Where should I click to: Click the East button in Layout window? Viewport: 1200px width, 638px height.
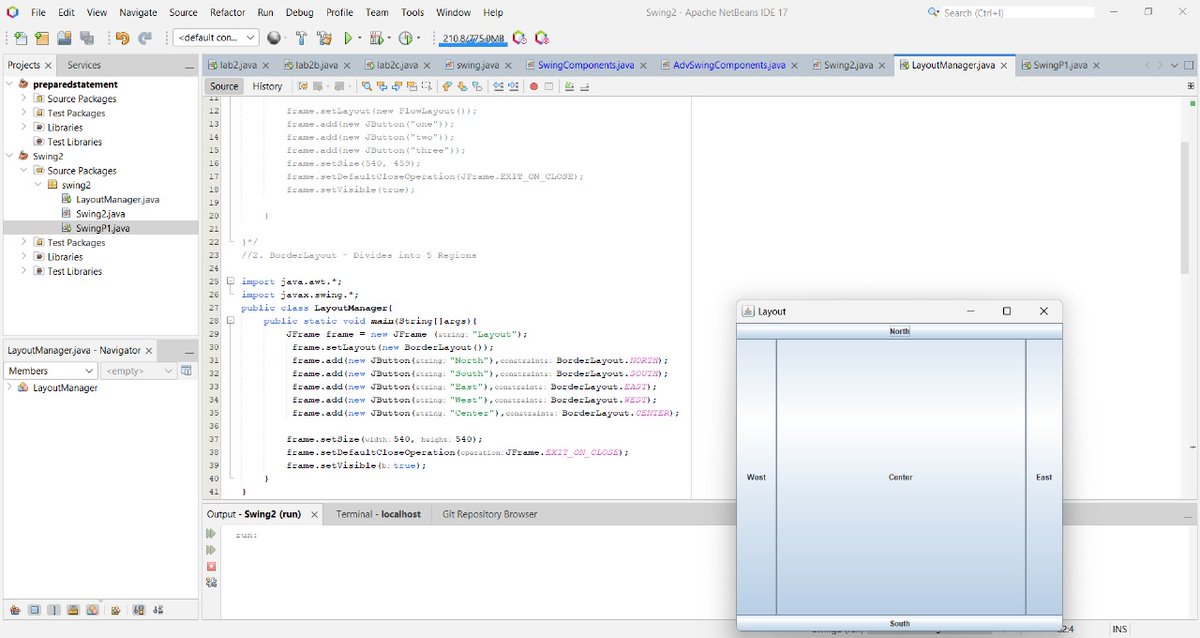[x=1044, y=477]
